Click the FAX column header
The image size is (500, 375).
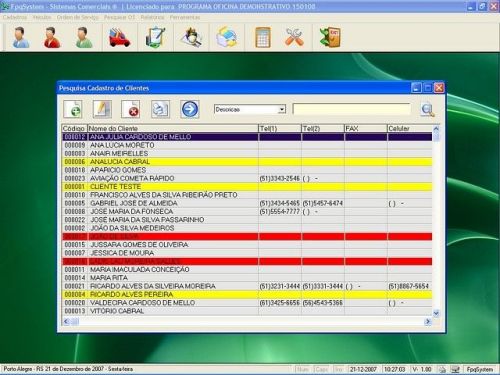point(366,128)
